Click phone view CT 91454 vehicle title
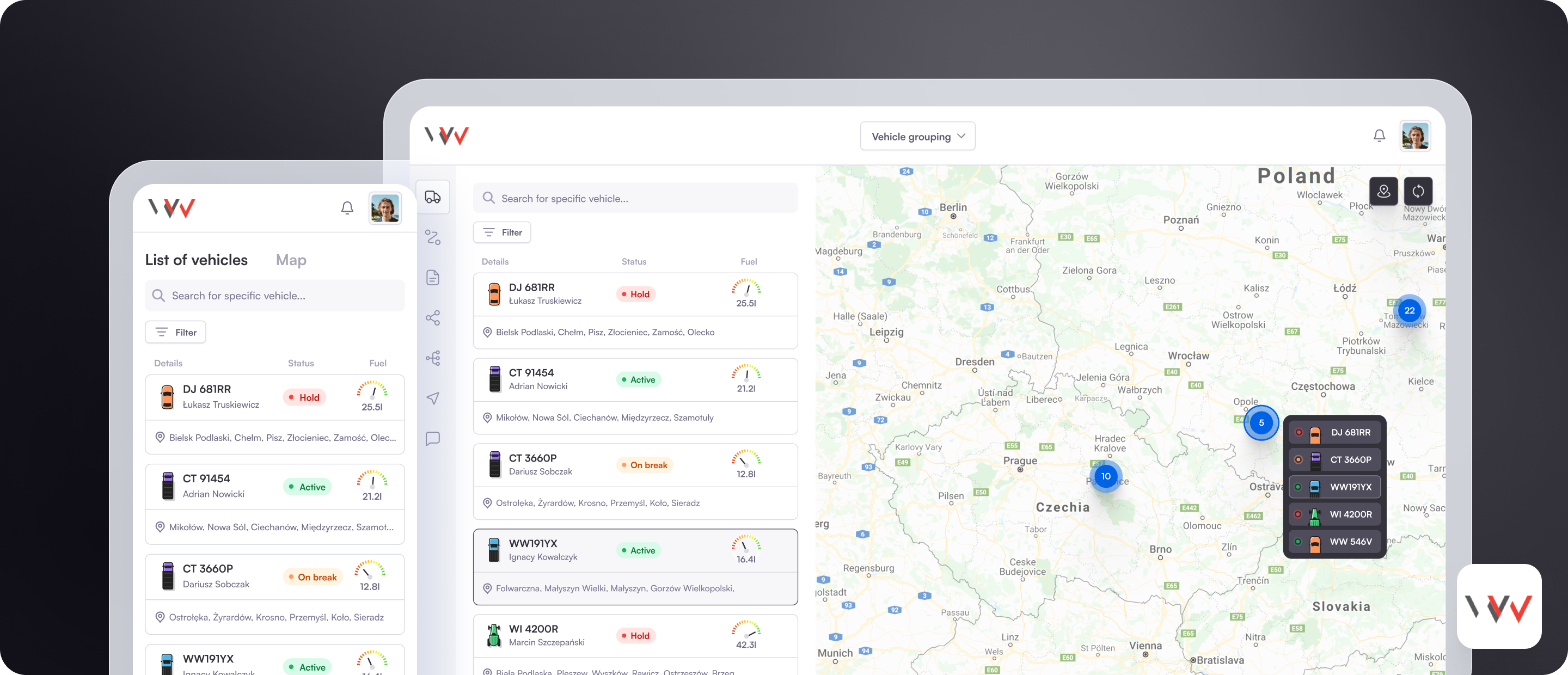This screenshot has height=675, width=1568. [x=206, y=478]
